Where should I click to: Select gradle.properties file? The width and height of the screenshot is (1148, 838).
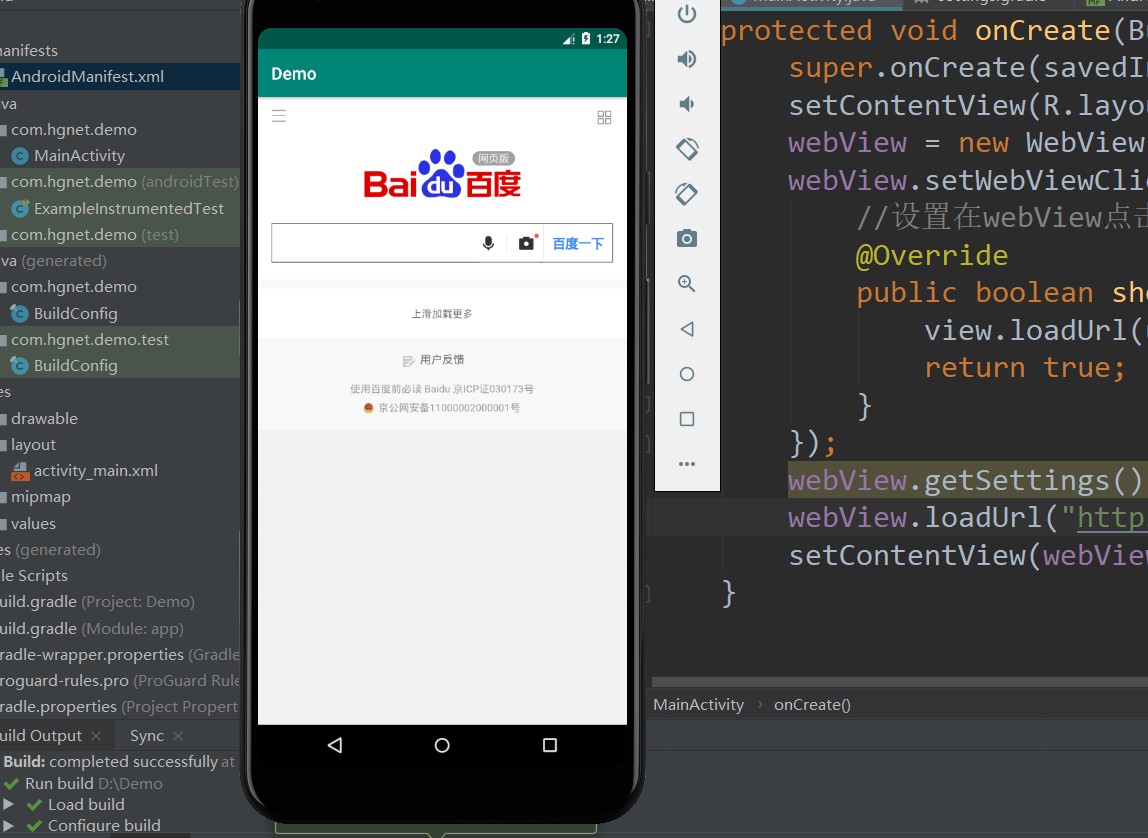[x=119, y=707]
